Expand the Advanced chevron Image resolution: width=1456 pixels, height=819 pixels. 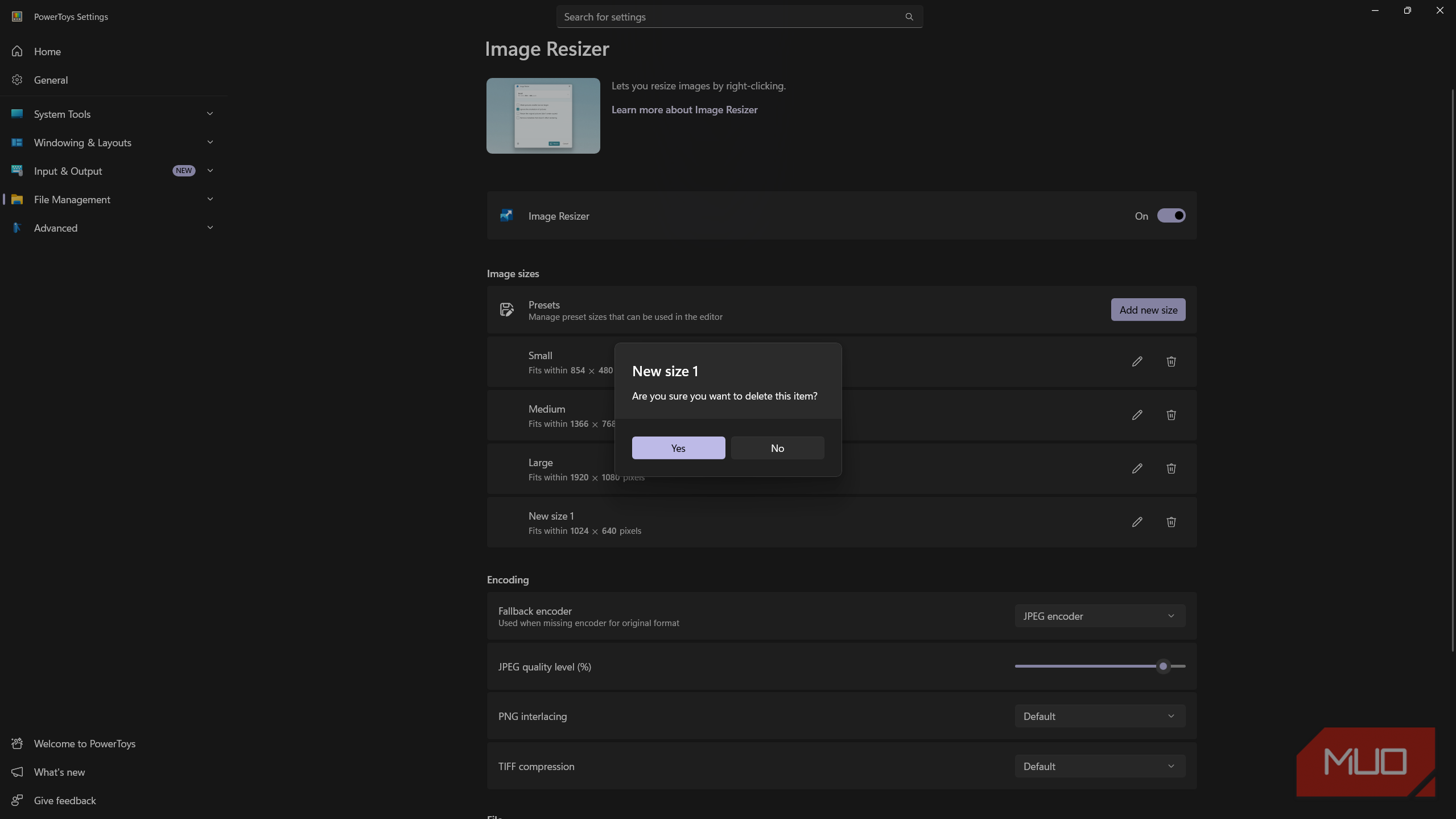(x=210, y=228)
